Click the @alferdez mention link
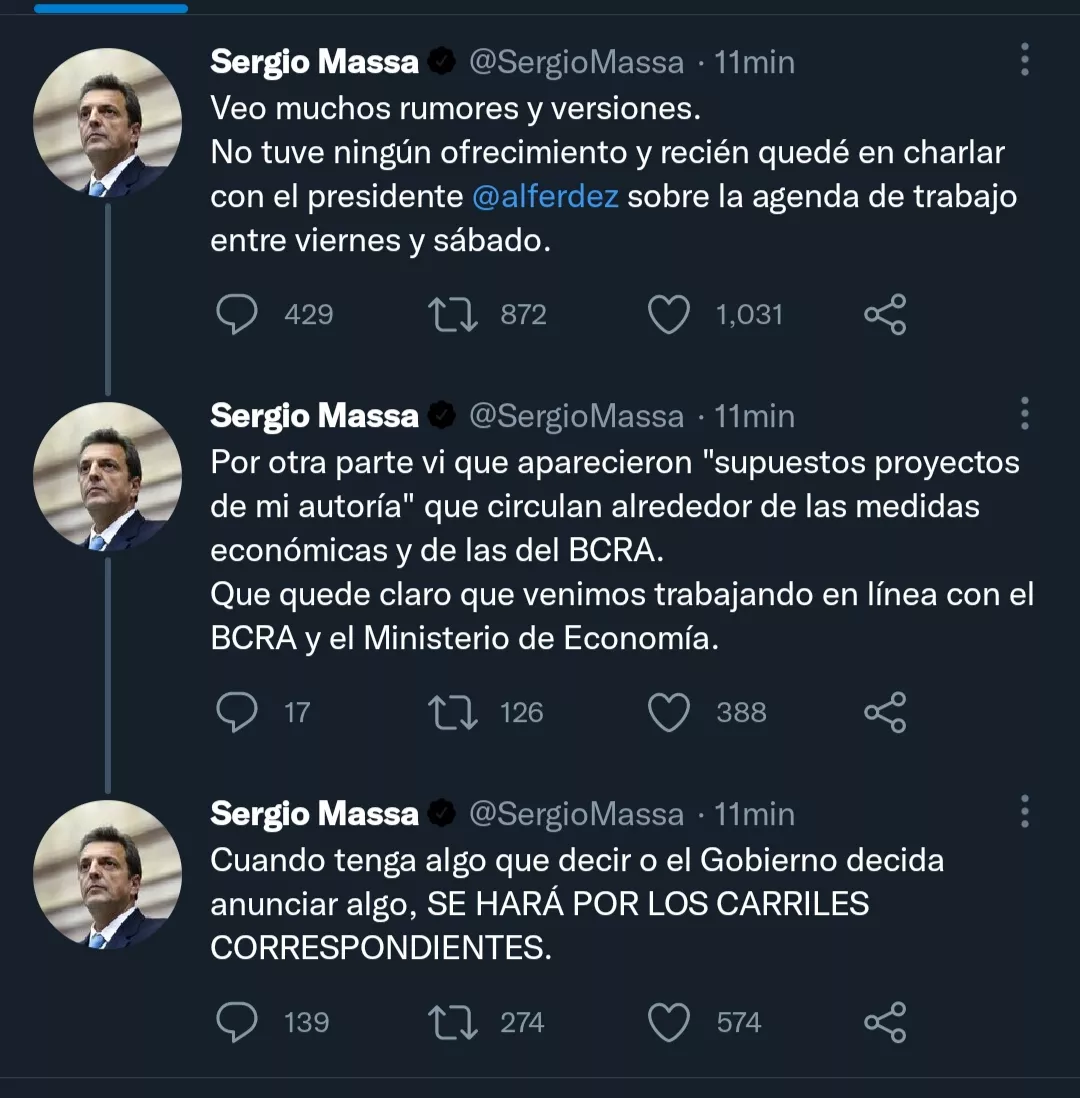The image size is (1080, 1098). pyautogui.click(x=546, y=196)
